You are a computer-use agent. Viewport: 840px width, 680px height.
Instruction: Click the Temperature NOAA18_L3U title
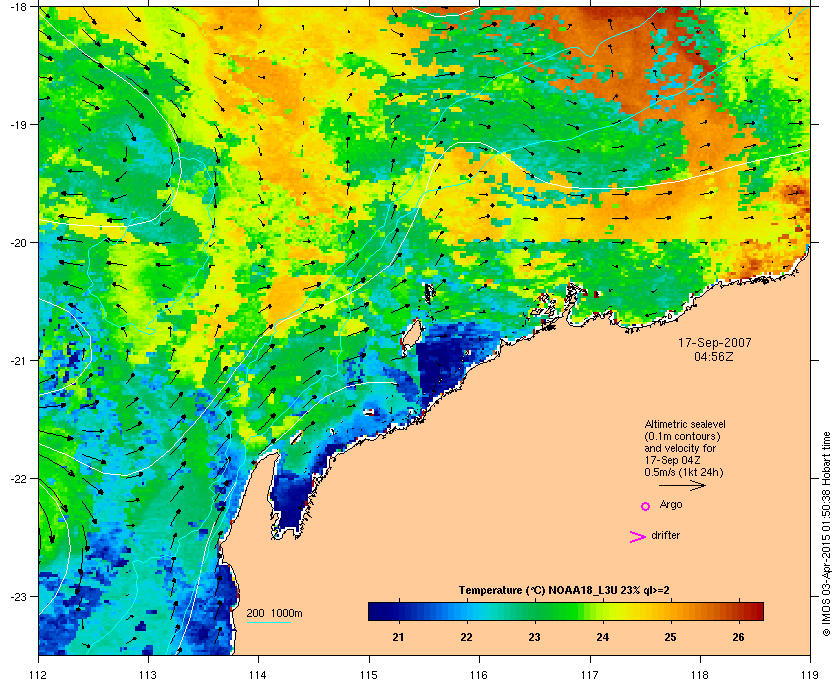coord(564,591)
